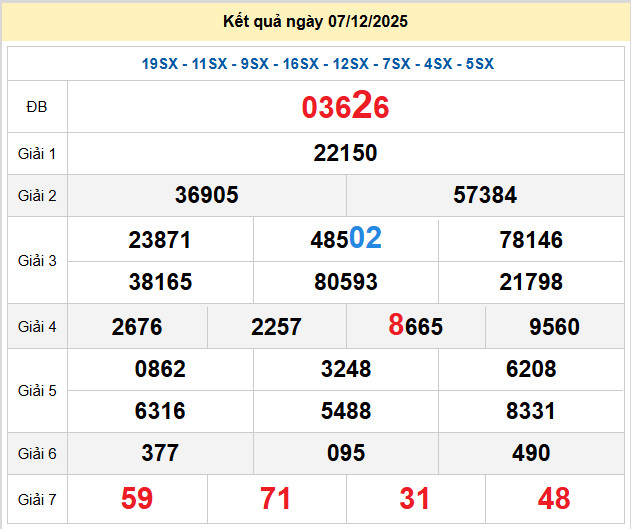
Task: Select Giải 5 number 8331
Action: pos(531,411)
